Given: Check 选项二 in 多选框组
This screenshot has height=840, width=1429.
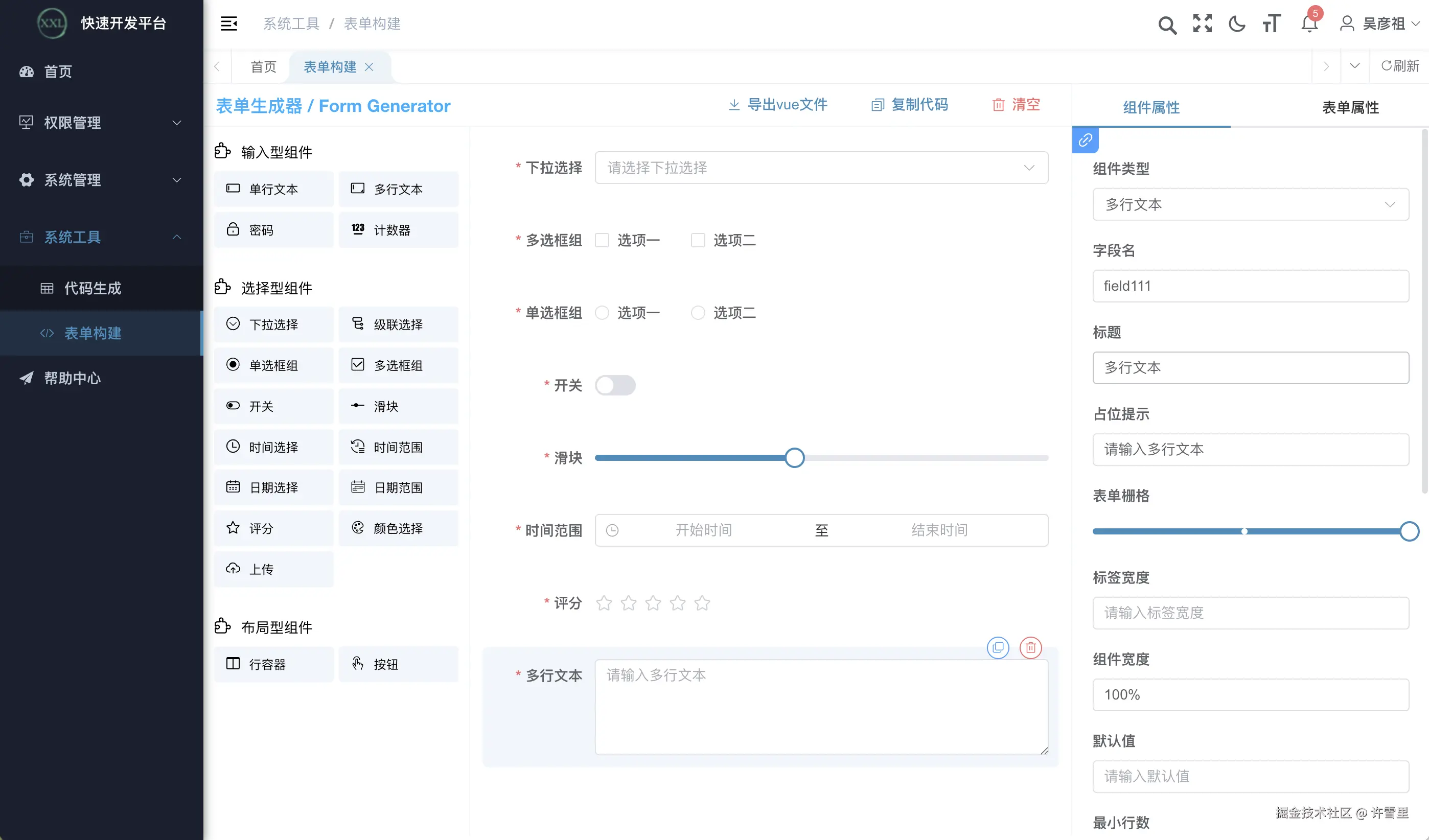Looking at the screenshot, I should coord(698,240).
